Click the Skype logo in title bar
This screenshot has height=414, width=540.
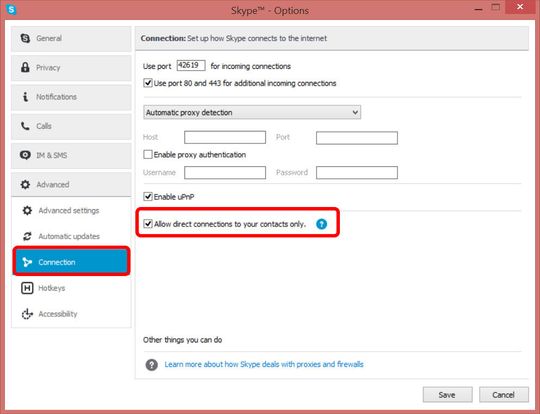coord(11,9)
